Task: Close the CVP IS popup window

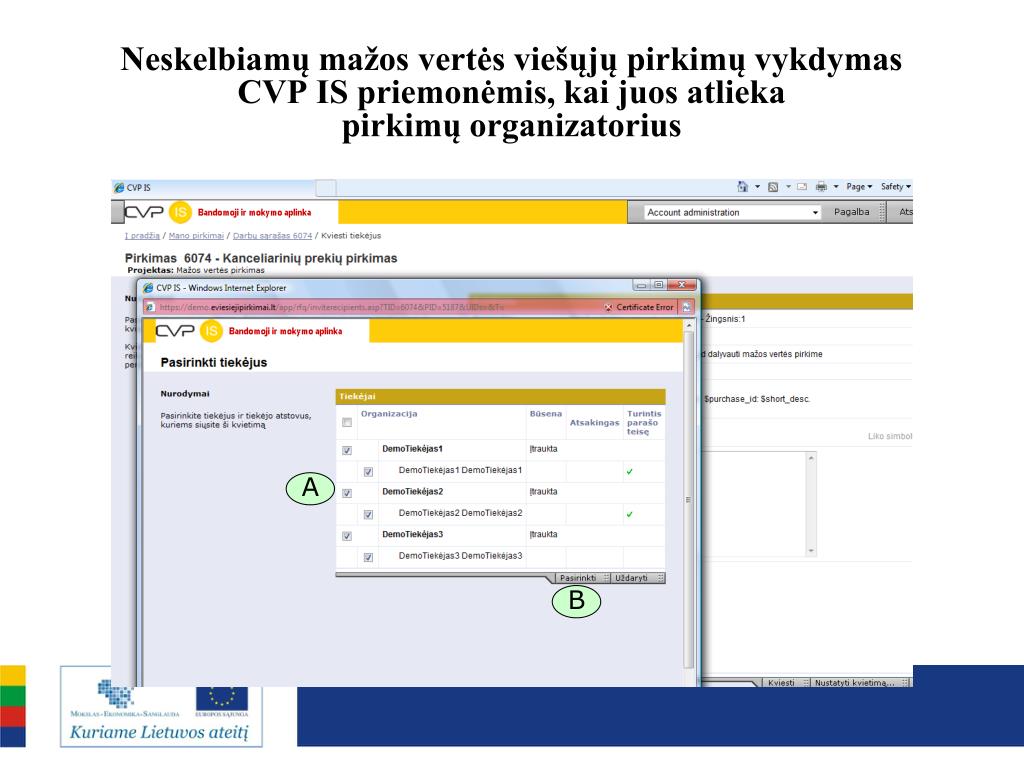Action: click(682, 285)
